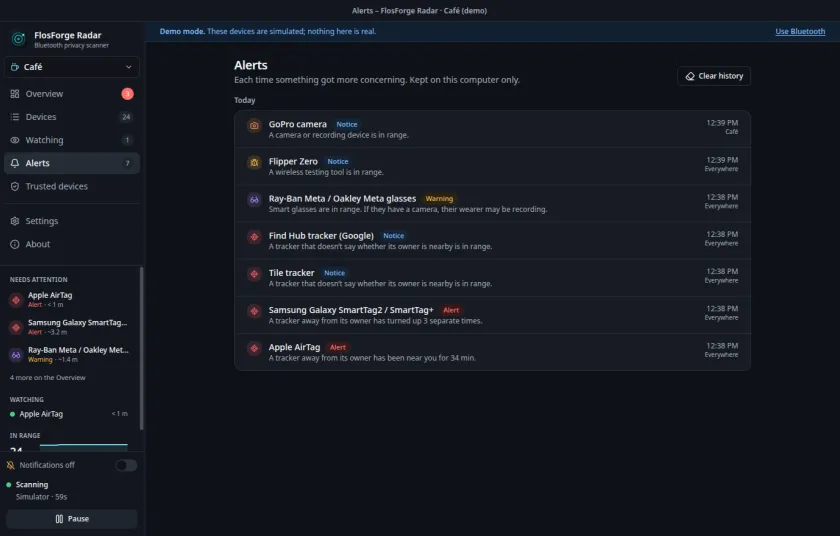Click the bug icon on the Flipper Zero alert
Screen dimensions: 840x536
(x=254, y=162)
